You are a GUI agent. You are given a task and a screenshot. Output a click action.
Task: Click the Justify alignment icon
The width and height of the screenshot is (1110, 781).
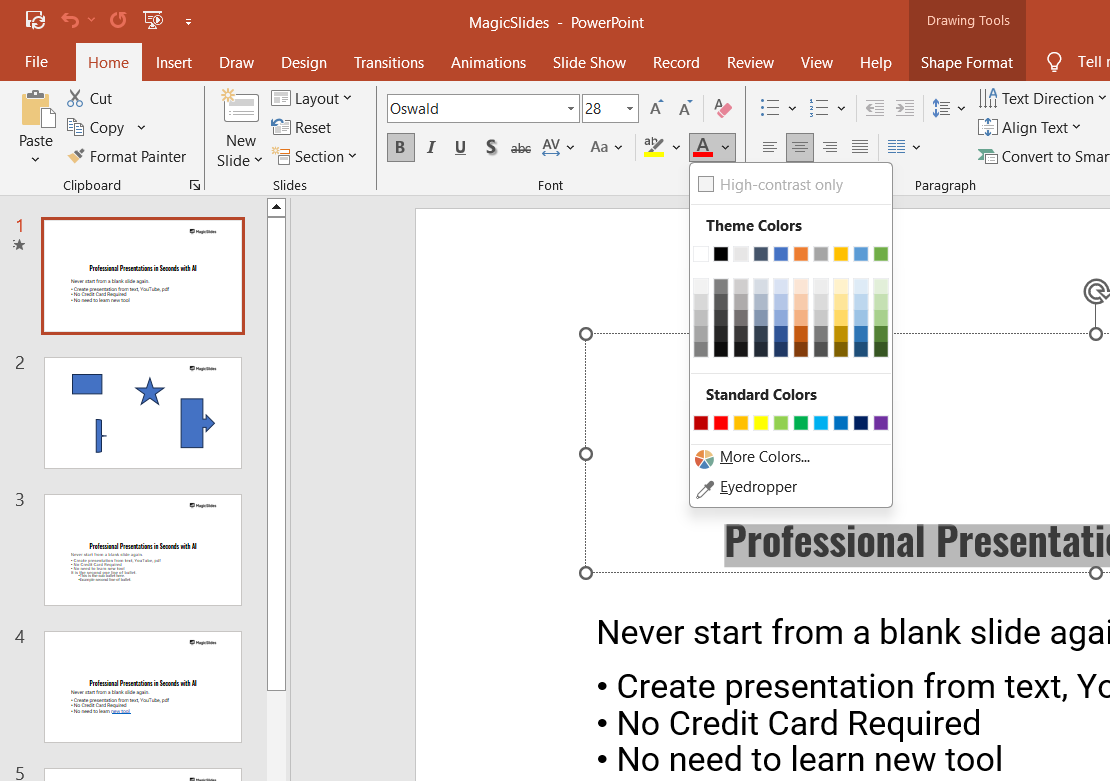click(860, 148)
